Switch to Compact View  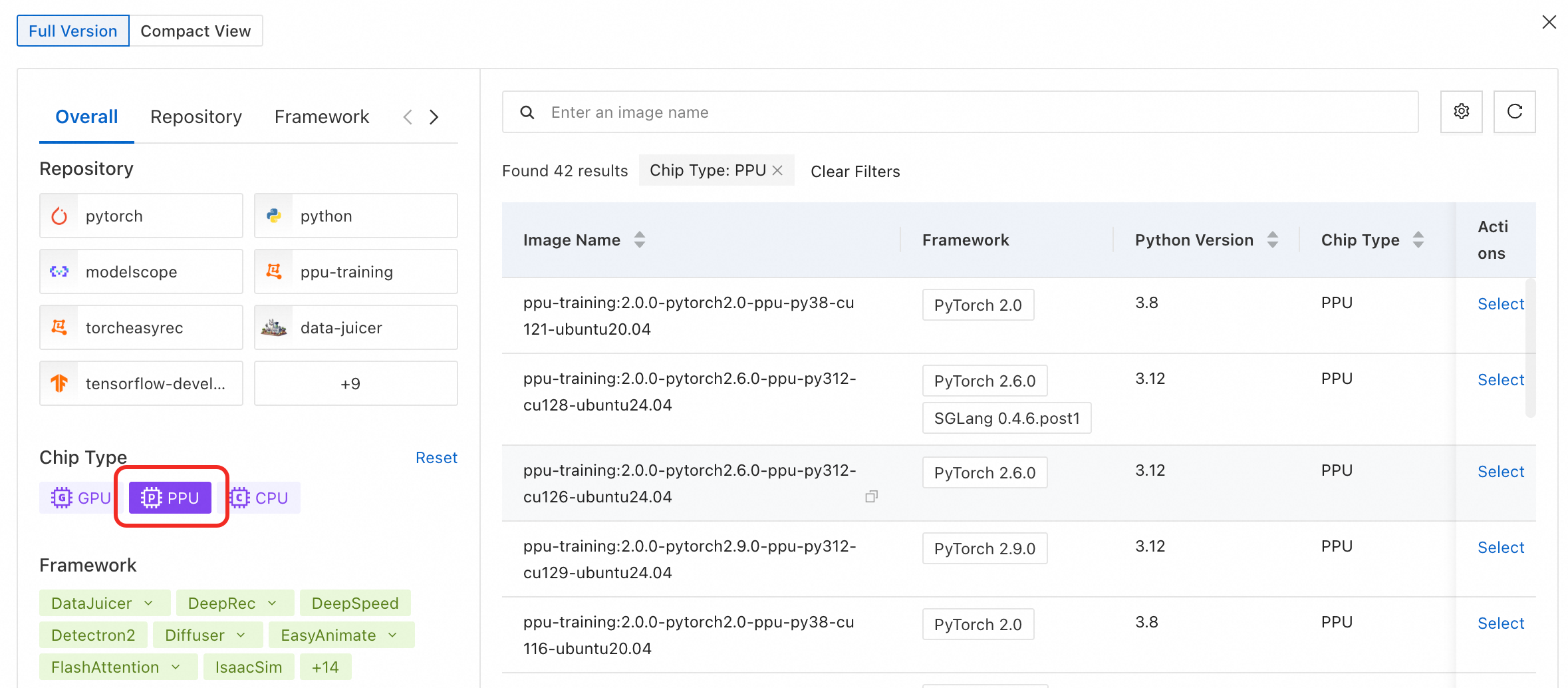[x=196, y=31]
